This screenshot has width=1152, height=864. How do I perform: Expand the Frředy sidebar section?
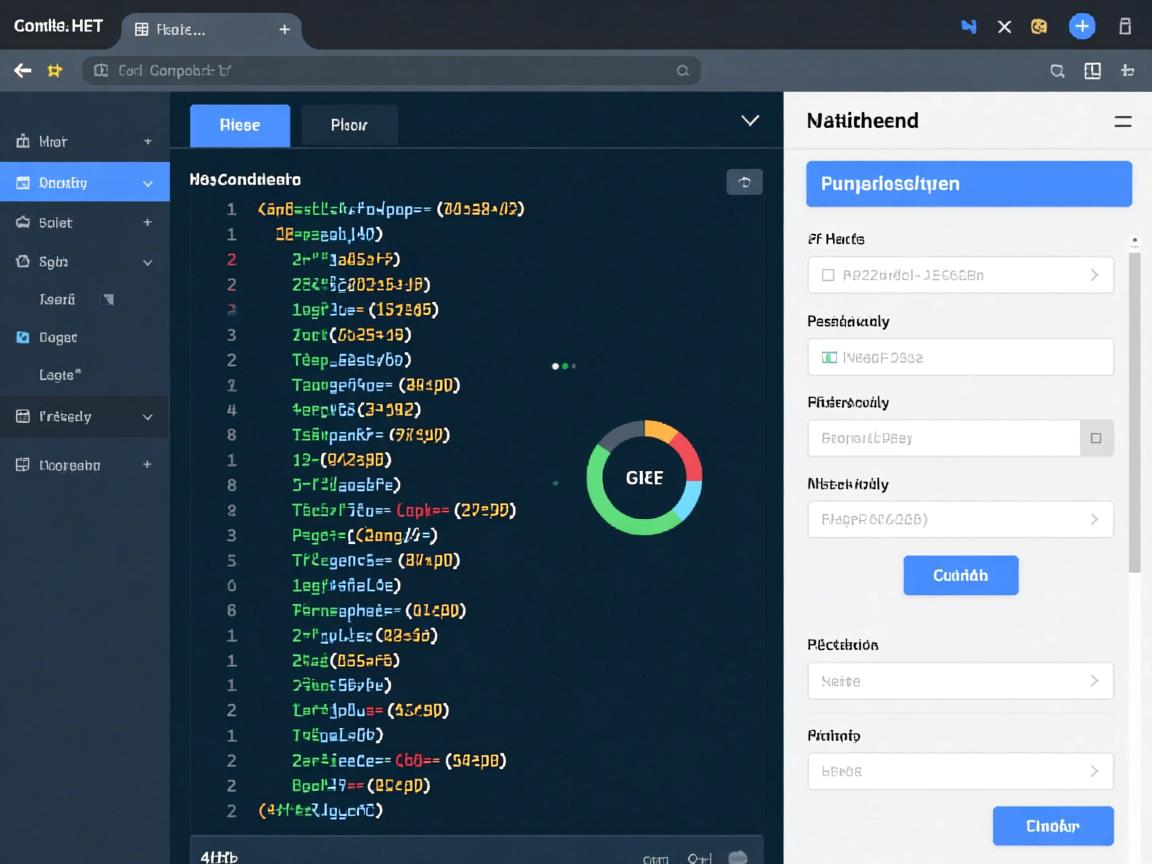[x=148, y=417]
